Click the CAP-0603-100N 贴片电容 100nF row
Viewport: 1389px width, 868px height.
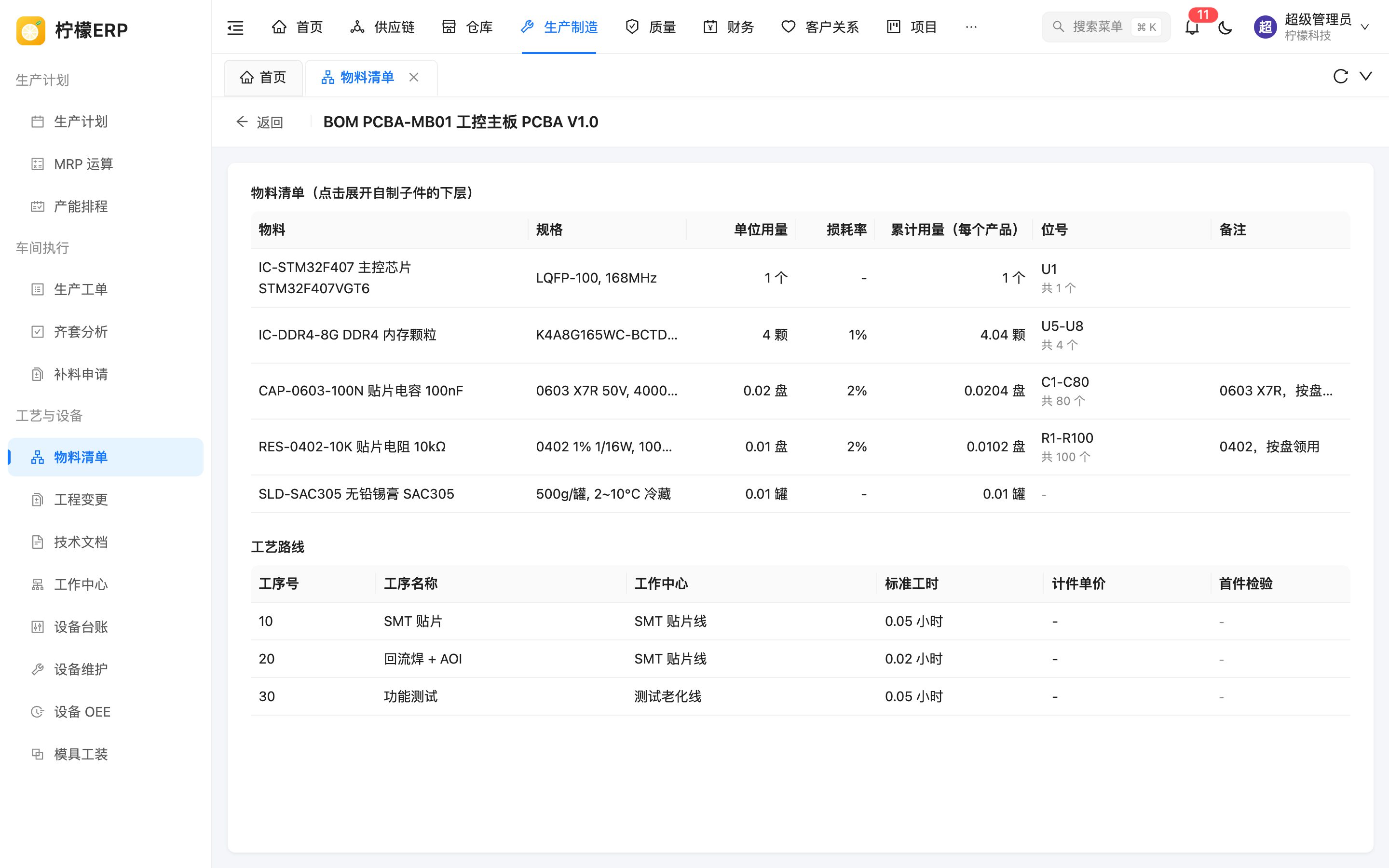[x=800, y=391]
